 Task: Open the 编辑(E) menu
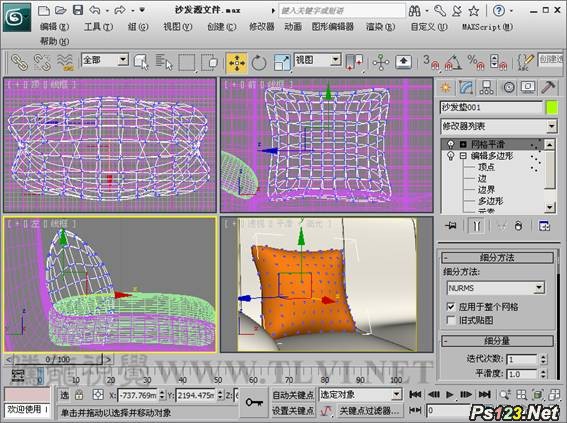55,27
